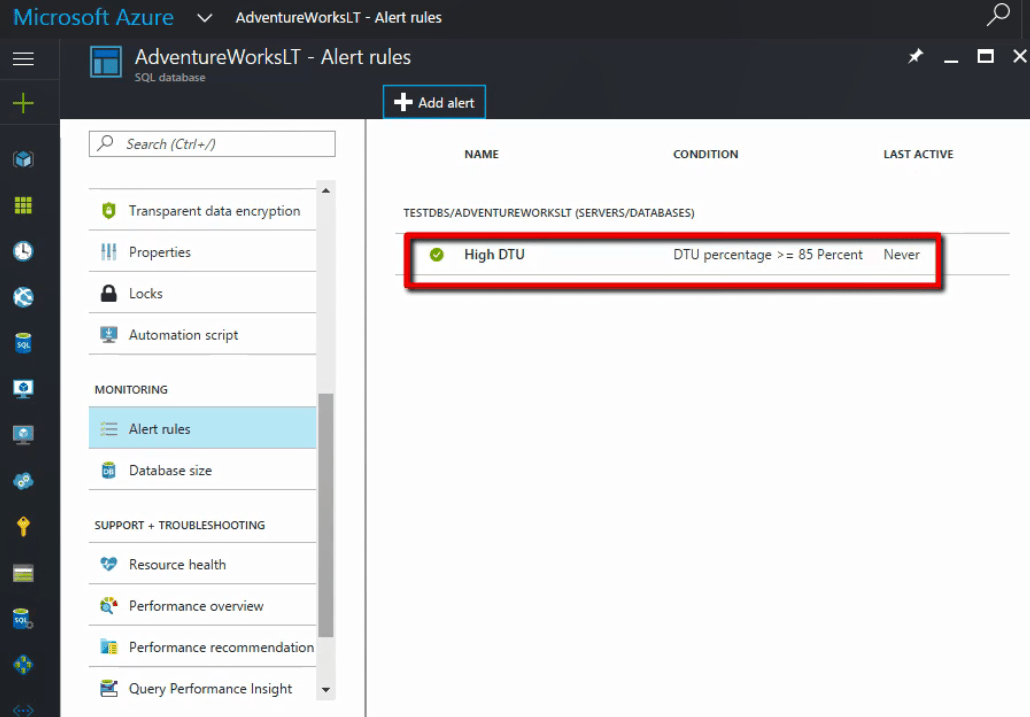Open the yellow key icon in sidebar
Image resolution: width=1030 pixels, height=717 pixels.
[23, 526]
